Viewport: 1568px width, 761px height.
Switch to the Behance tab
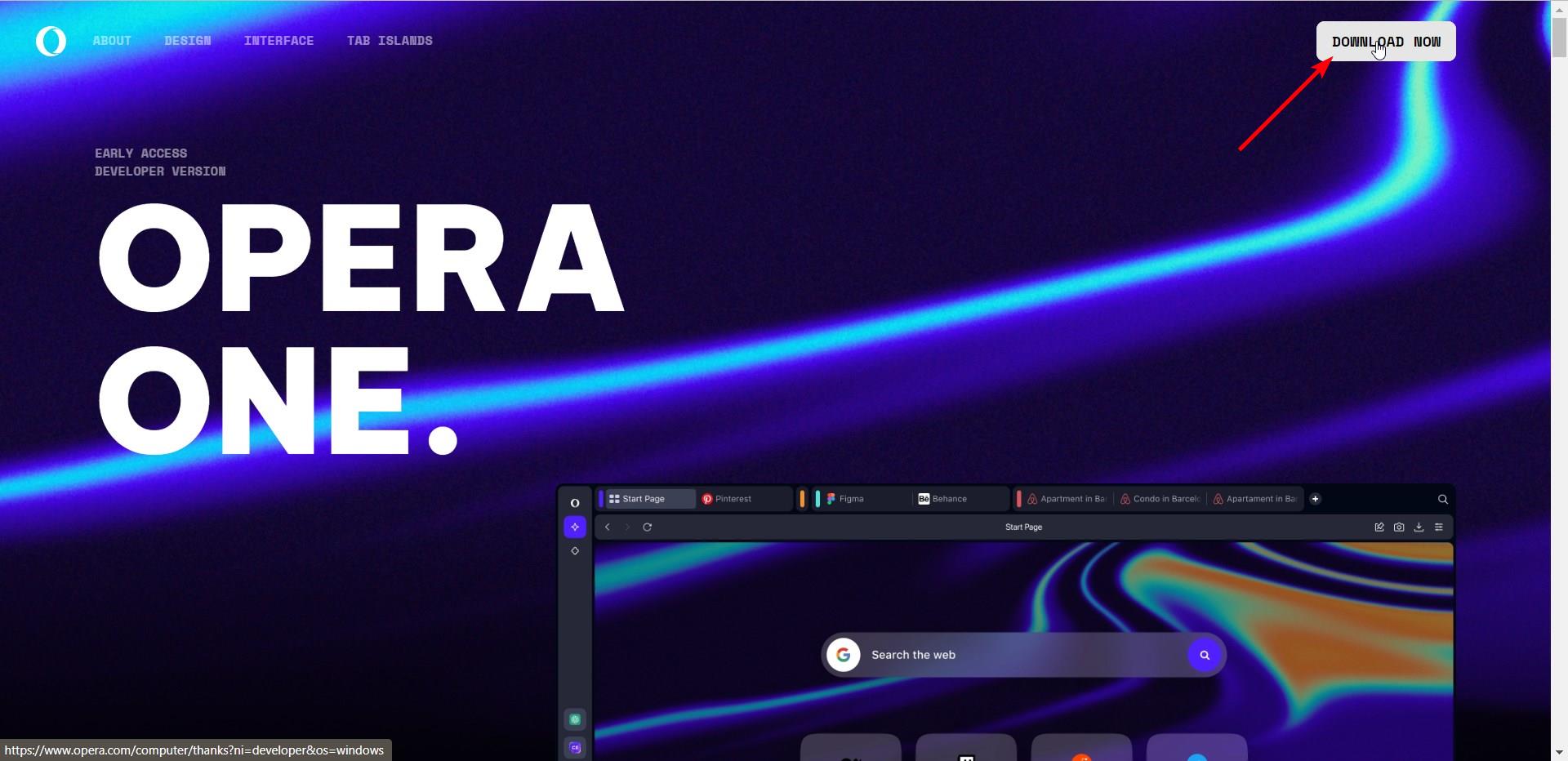click(961, 499)
